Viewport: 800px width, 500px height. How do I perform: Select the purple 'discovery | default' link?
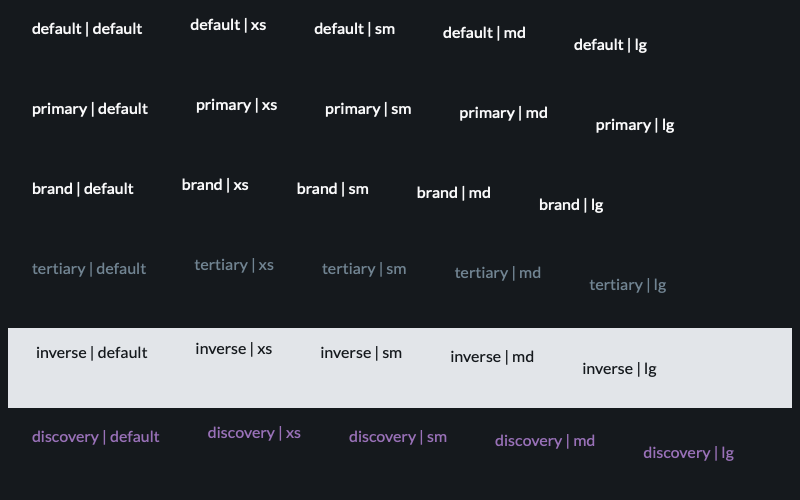tap(95, 437)
